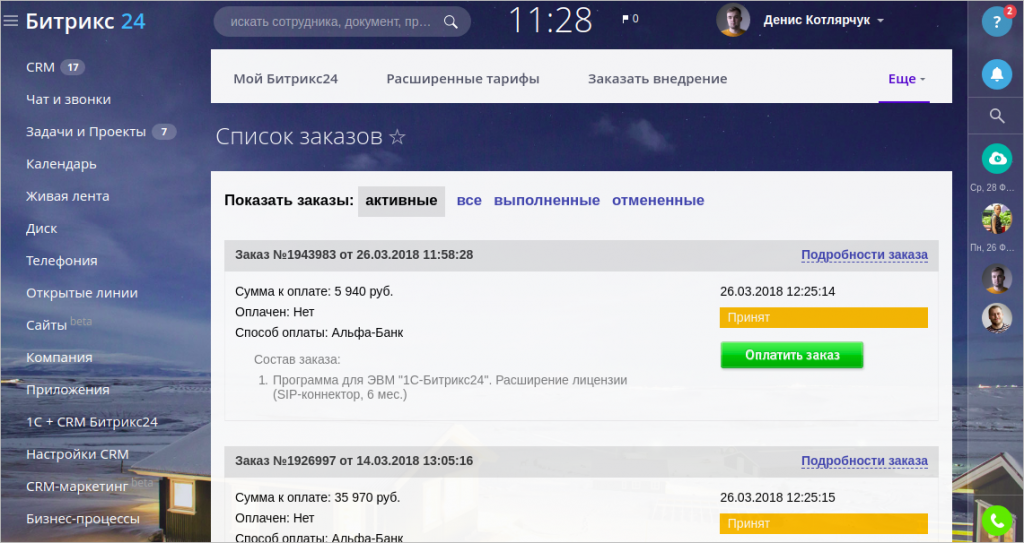Viewport: 1024px width, 543px height.
Task: Toggle the hamburger menu beside Битрикс 24
Action: [x=10, y=21]
